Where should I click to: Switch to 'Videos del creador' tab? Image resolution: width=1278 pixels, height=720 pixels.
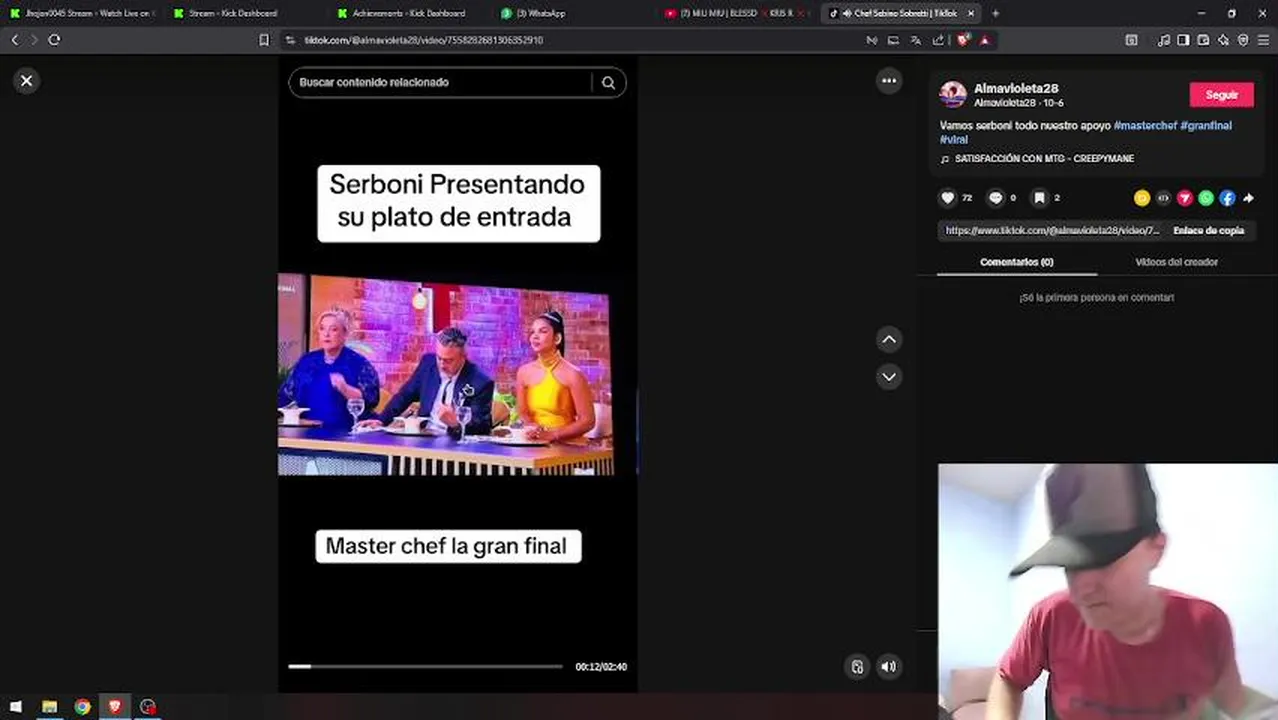click(x=1176, y=262)
